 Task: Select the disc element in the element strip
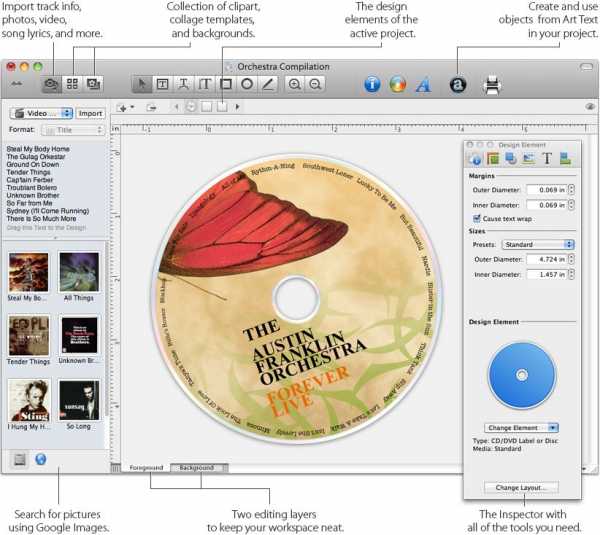pyautogui.click(x=191, y=107)
